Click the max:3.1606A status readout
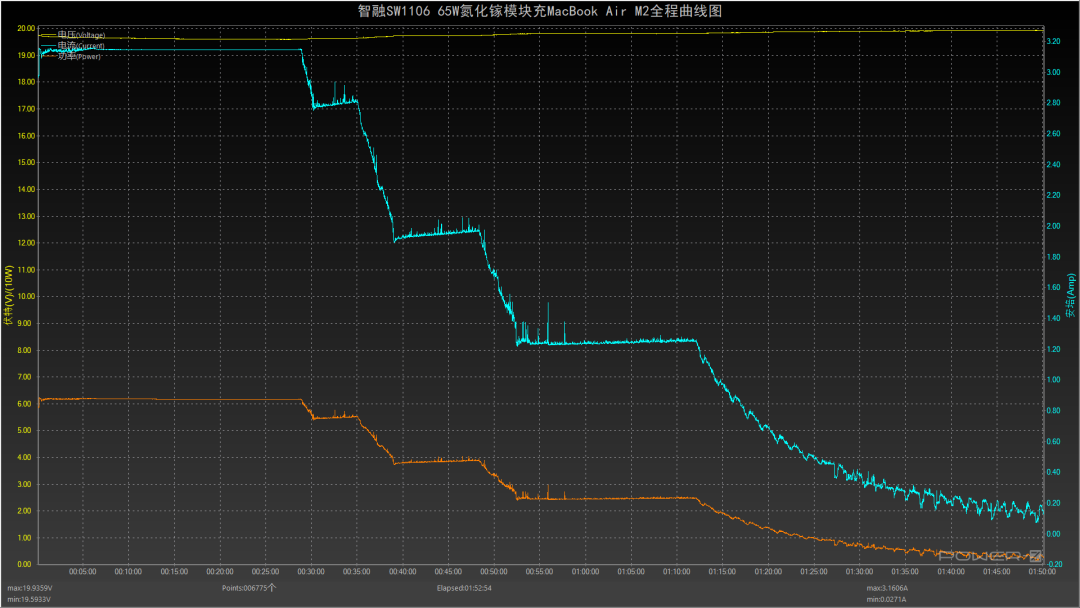 coord(887,589)
